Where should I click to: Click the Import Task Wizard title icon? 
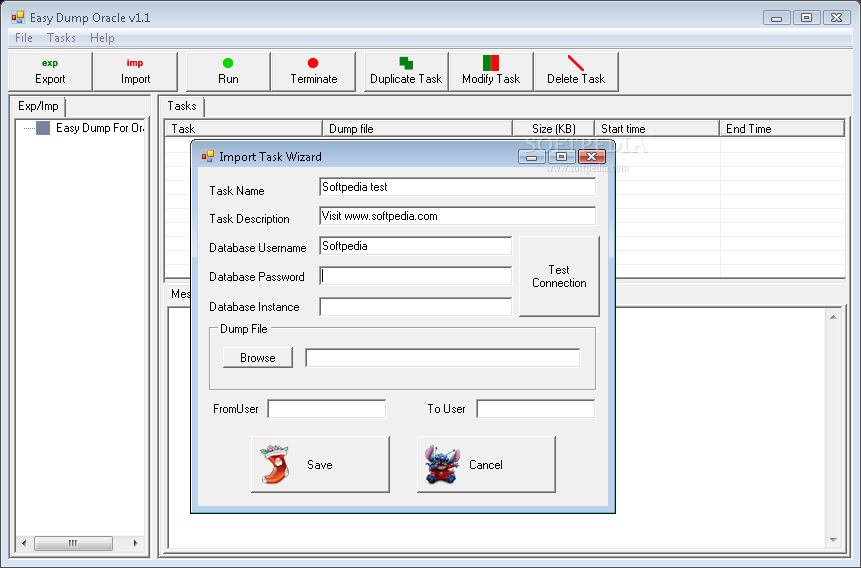[x=208, y=157]
